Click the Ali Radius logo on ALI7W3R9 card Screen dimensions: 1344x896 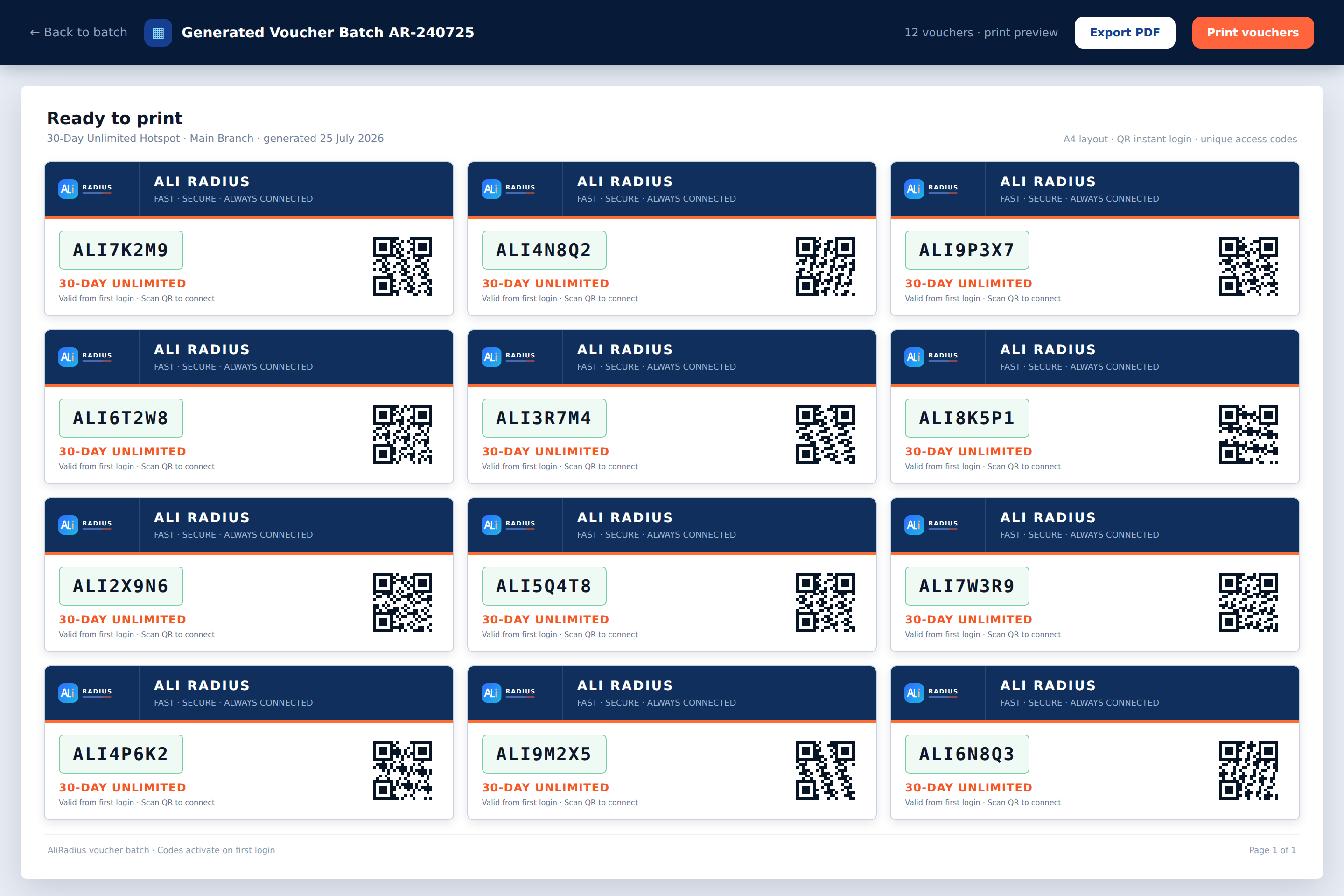click(931, 525)
